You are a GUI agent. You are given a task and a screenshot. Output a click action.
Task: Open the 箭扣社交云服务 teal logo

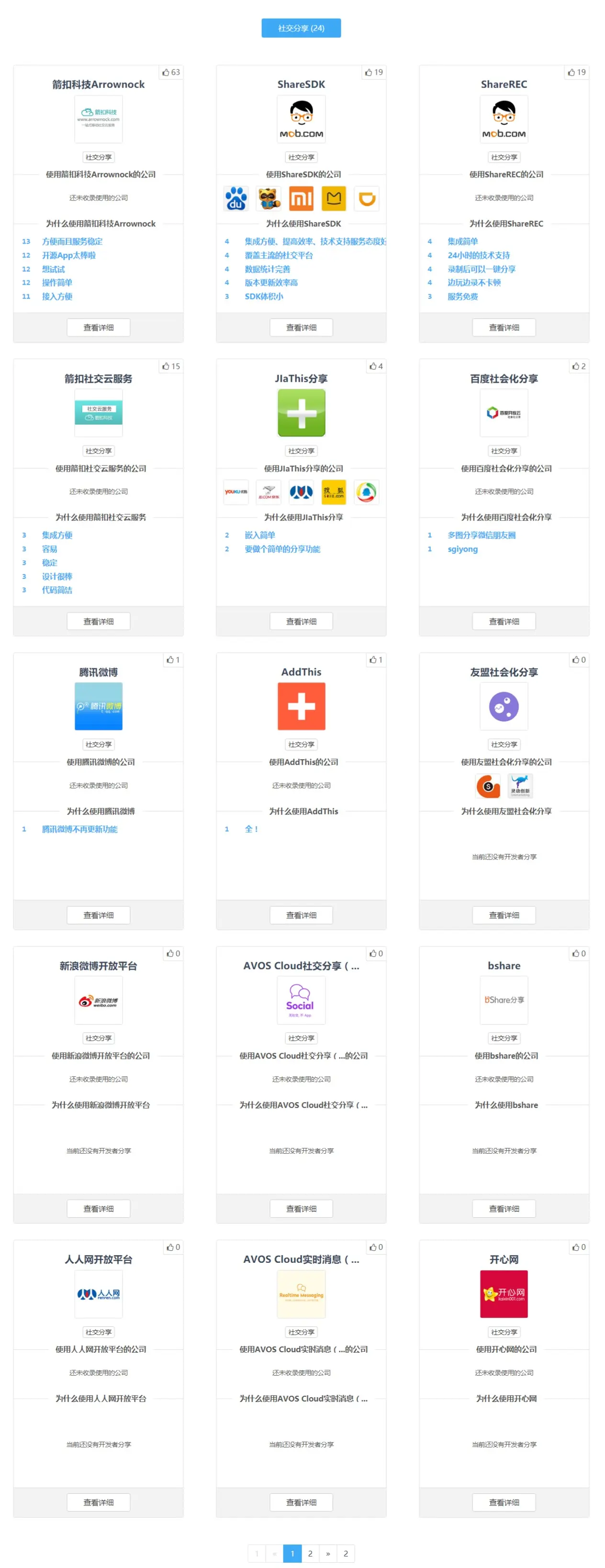[x=99, y=413]
